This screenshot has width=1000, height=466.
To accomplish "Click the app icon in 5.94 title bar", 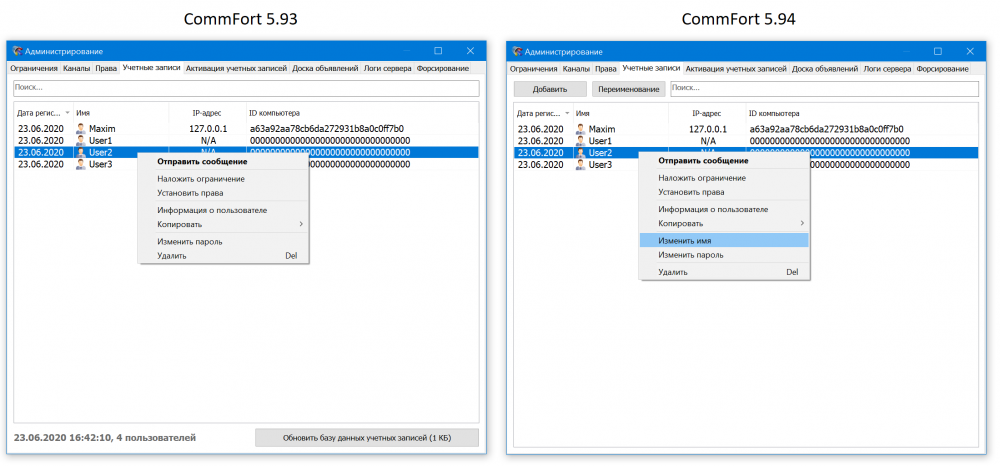I will 516,51.
